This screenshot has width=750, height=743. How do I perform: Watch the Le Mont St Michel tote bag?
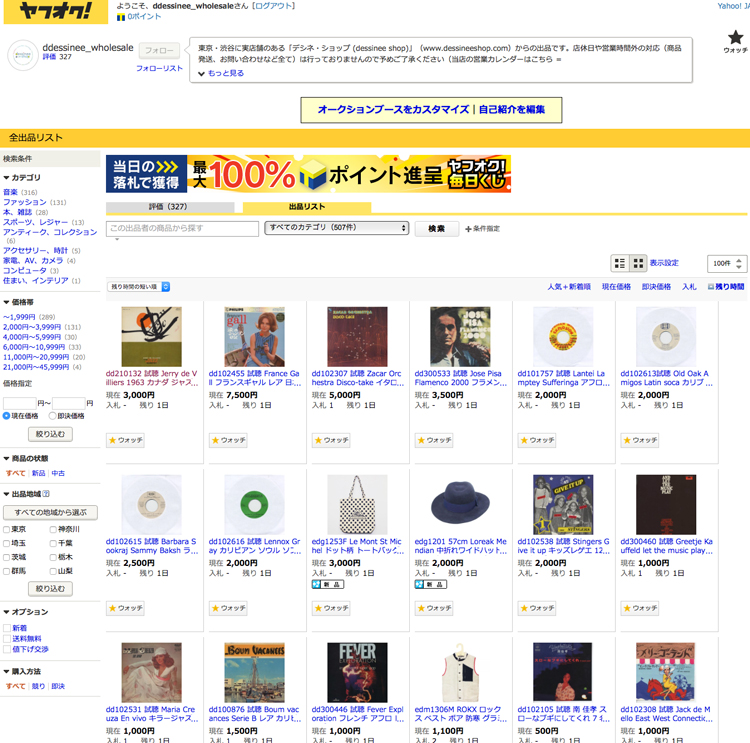pyautogui.click(x=331, y=608)
